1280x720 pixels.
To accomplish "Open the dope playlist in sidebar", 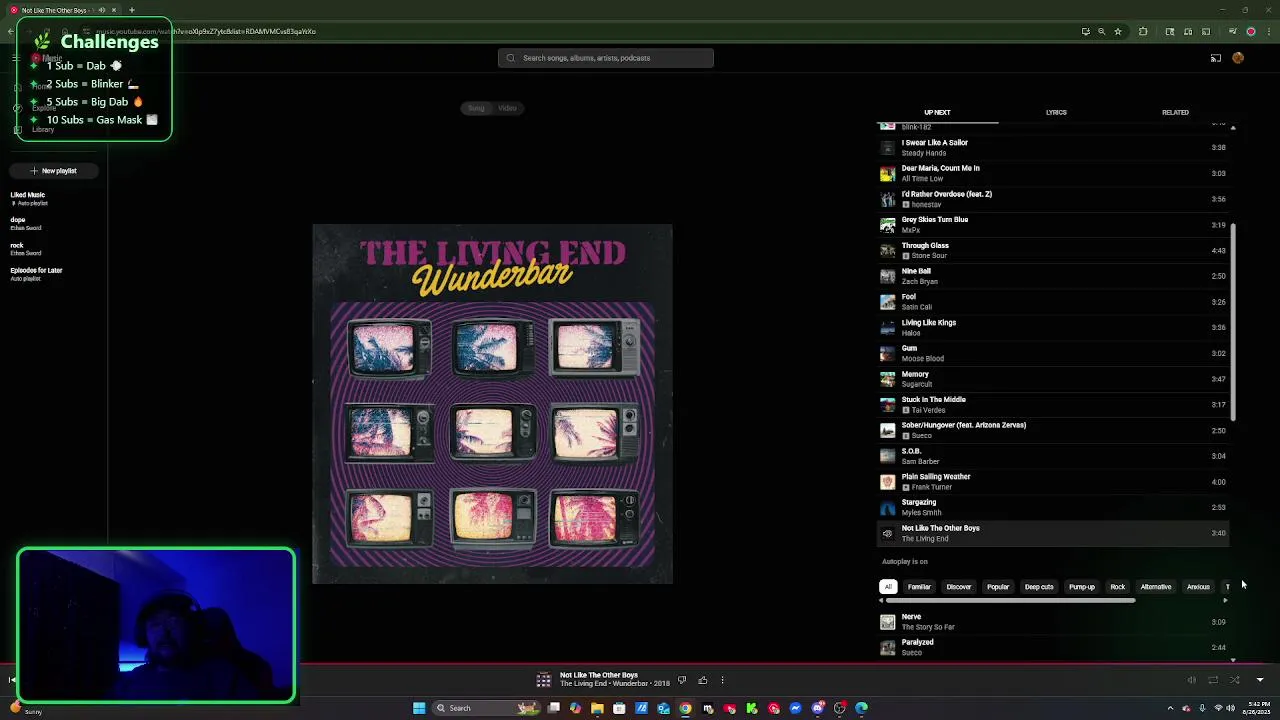I will 25,223.
